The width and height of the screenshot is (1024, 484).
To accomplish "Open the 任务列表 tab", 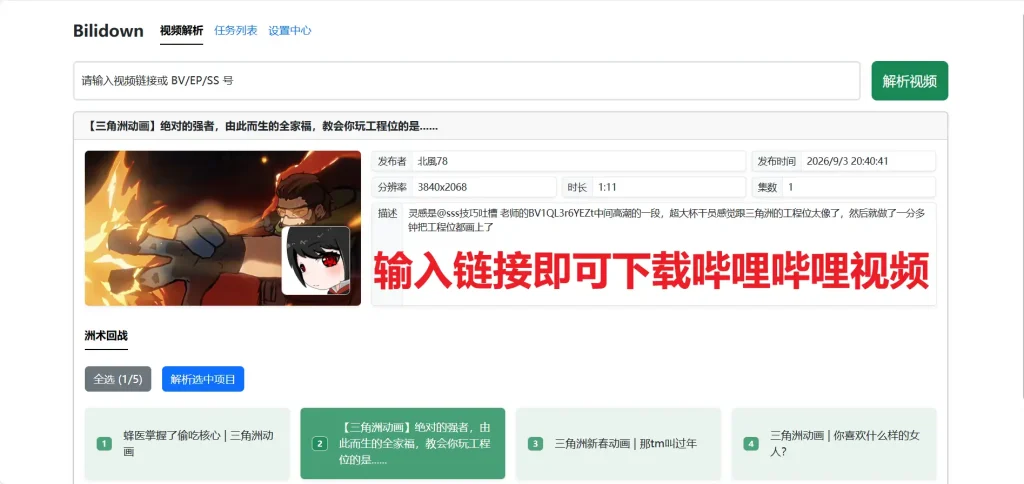I will (x=236, y=31).
